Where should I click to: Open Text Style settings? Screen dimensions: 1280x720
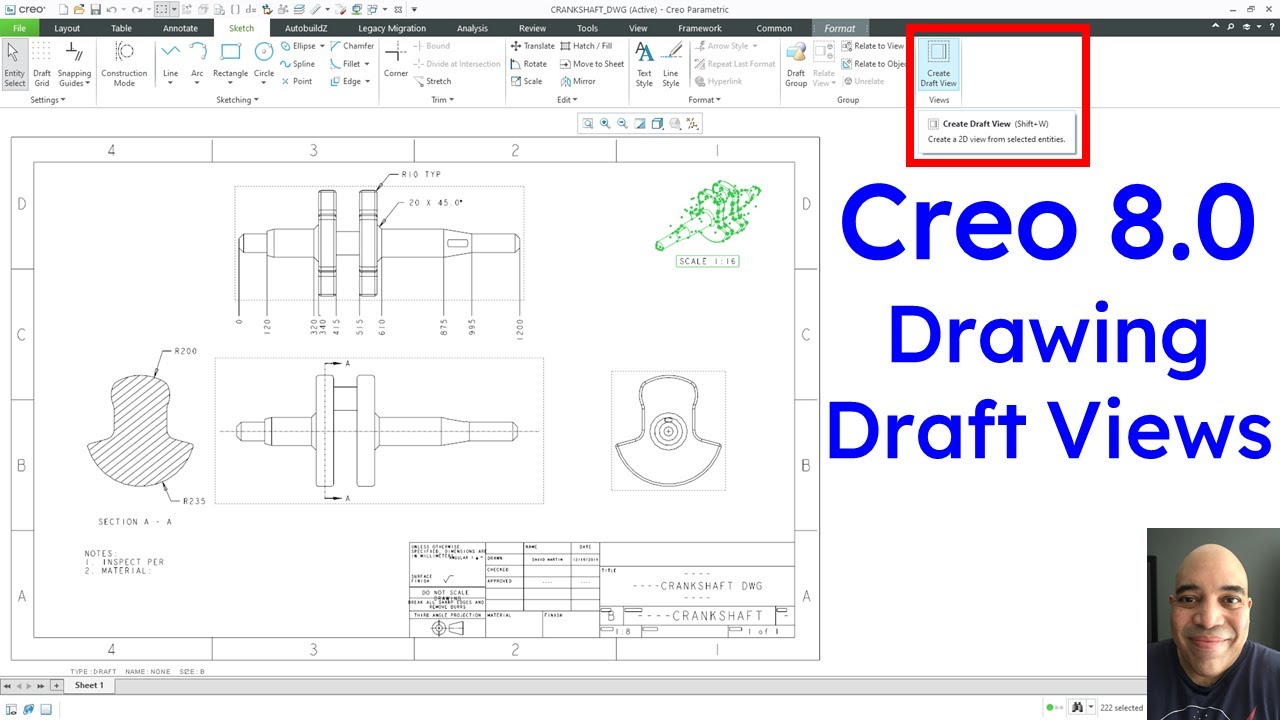[644, 65]
